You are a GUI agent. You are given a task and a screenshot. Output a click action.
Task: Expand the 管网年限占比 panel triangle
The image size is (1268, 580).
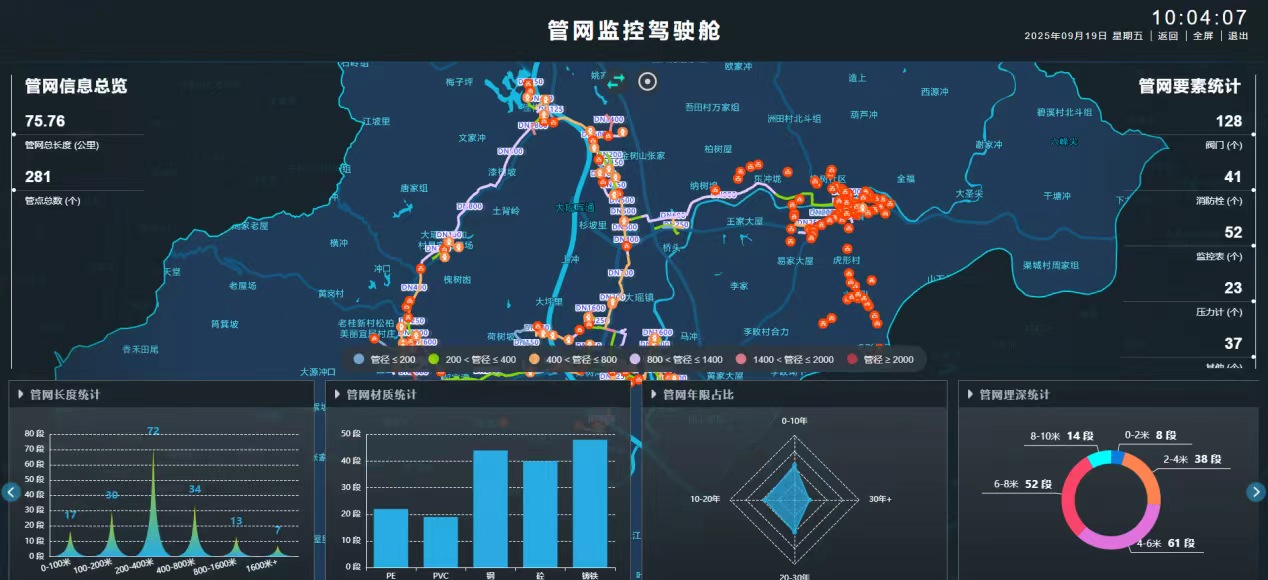pyautogui.click(x=653, y=395)
